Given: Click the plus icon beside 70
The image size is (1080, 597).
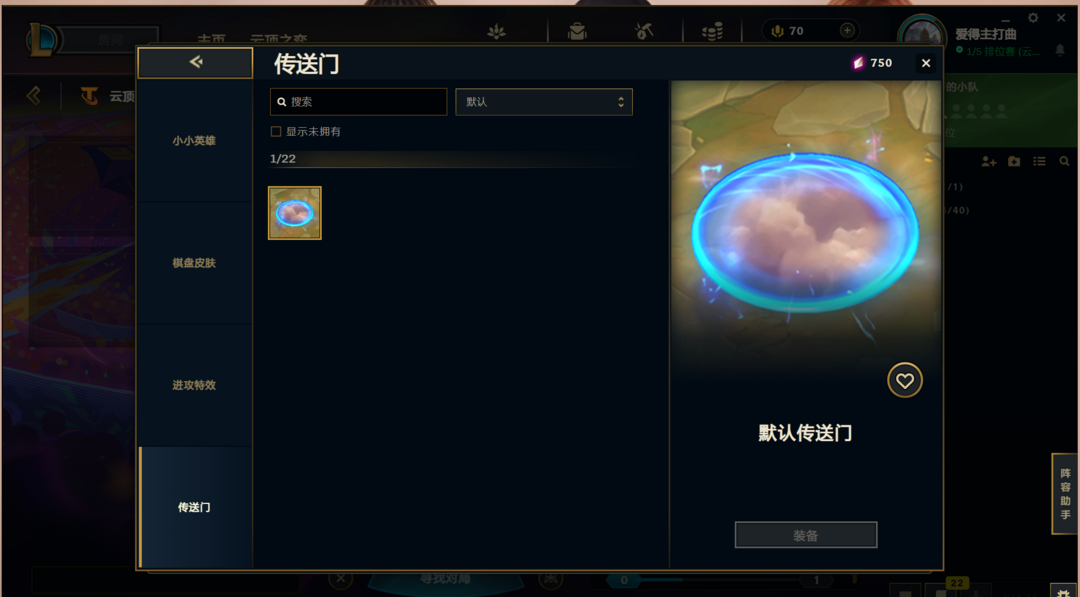Looking at the screenshot, I should coord(847,30).
